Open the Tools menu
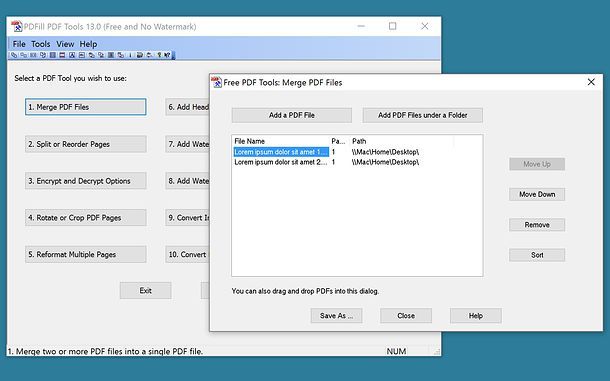Screen dimensions: 610x381 pyautogui.click(x=40, y=44)
